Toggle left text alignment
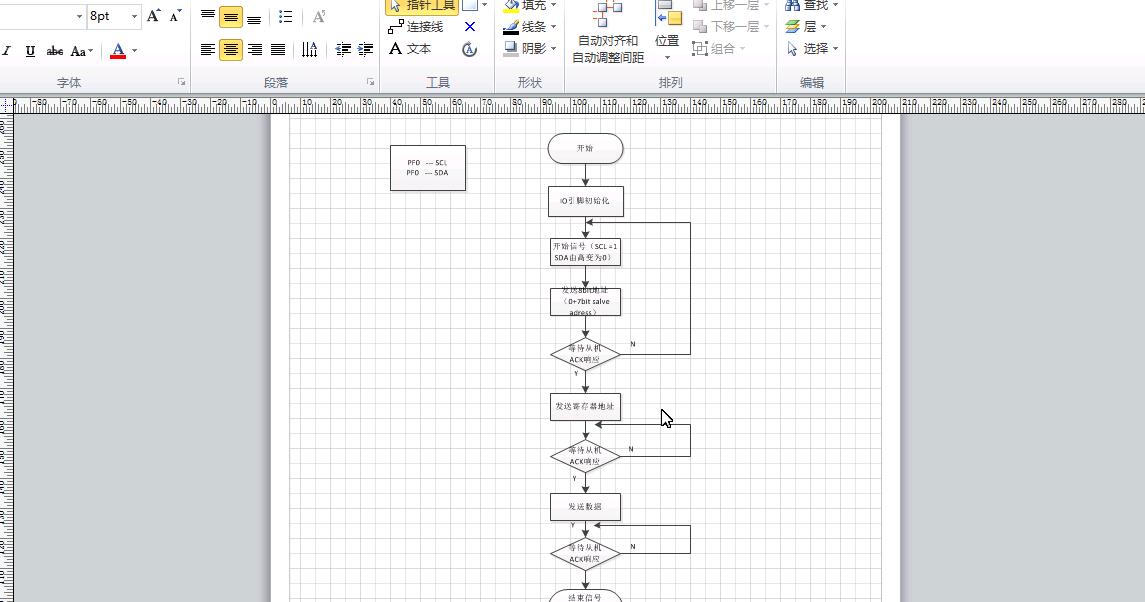Viewport: 1145px width, 602px height. [x=208, y=50]
